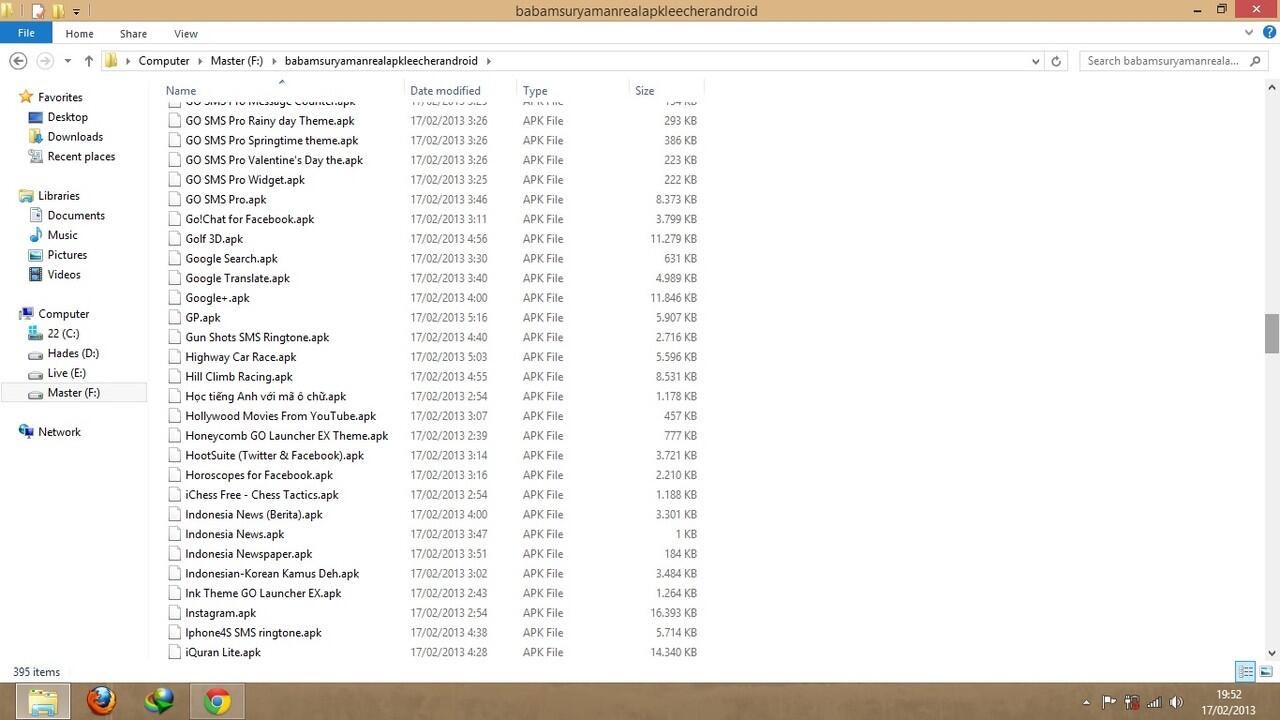
Task: Launch Firefox from the taskbar
Action: click(x=100, y=702)
